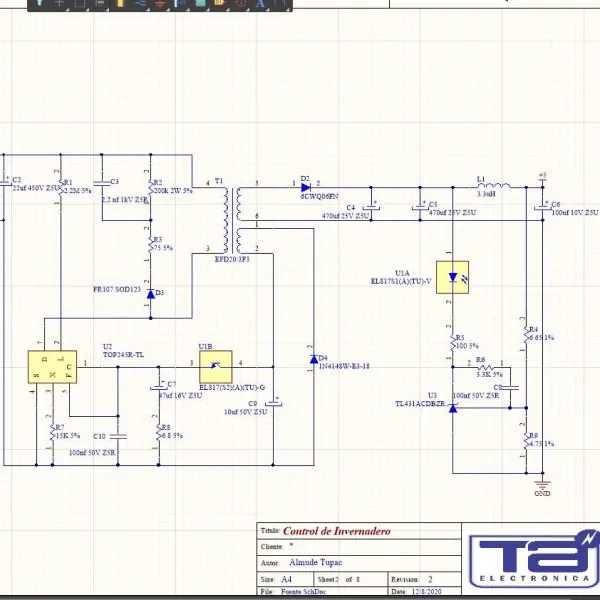Screen dimensions: 600x600
Task: Select the C10 capacitor symbol
Action: (118, 436)
